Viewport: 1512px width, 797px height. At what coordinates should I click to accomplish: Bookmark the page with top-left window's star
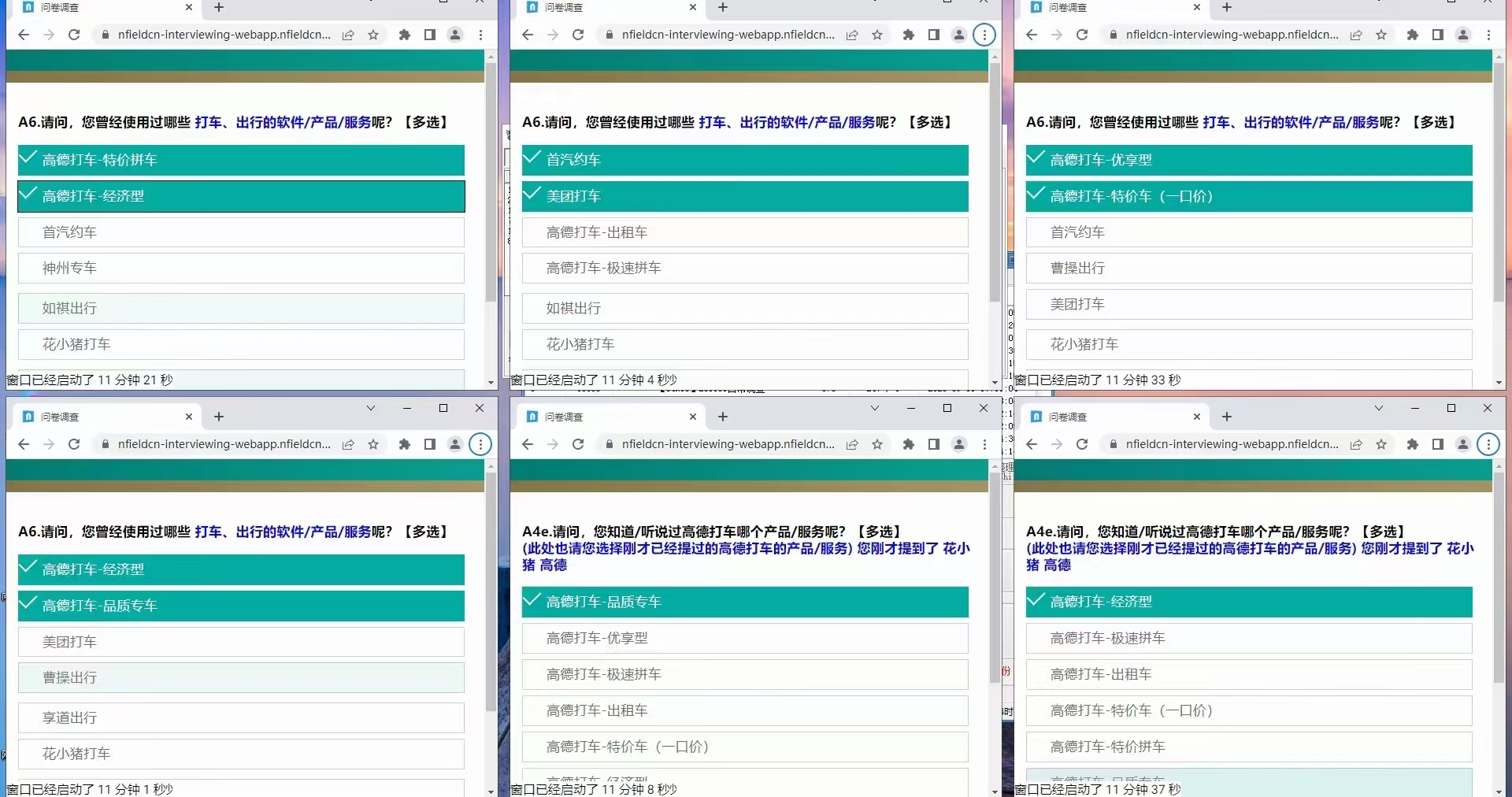(x=373, y=35)
